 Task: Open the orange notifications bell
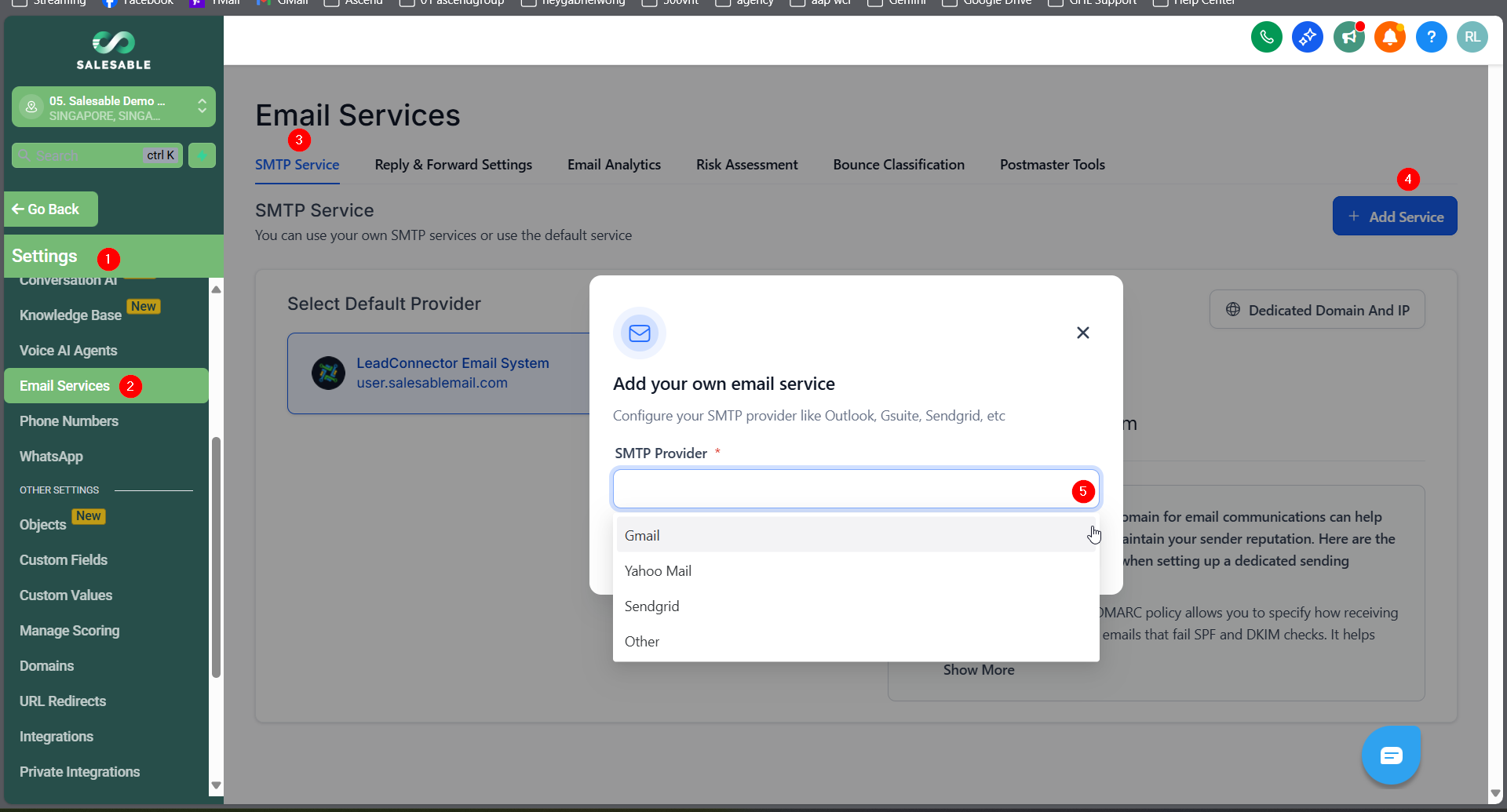[1390, 37]
